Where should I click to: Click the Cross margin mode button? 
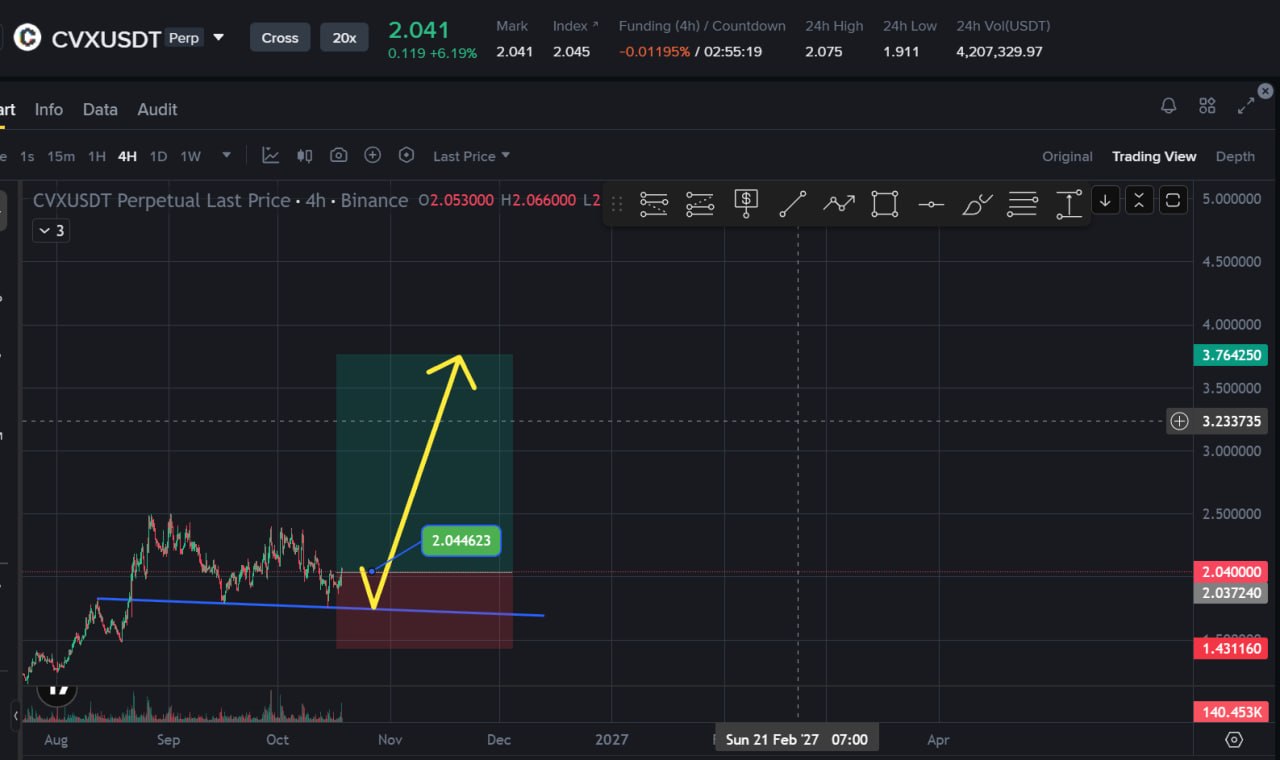coord(280,38)
